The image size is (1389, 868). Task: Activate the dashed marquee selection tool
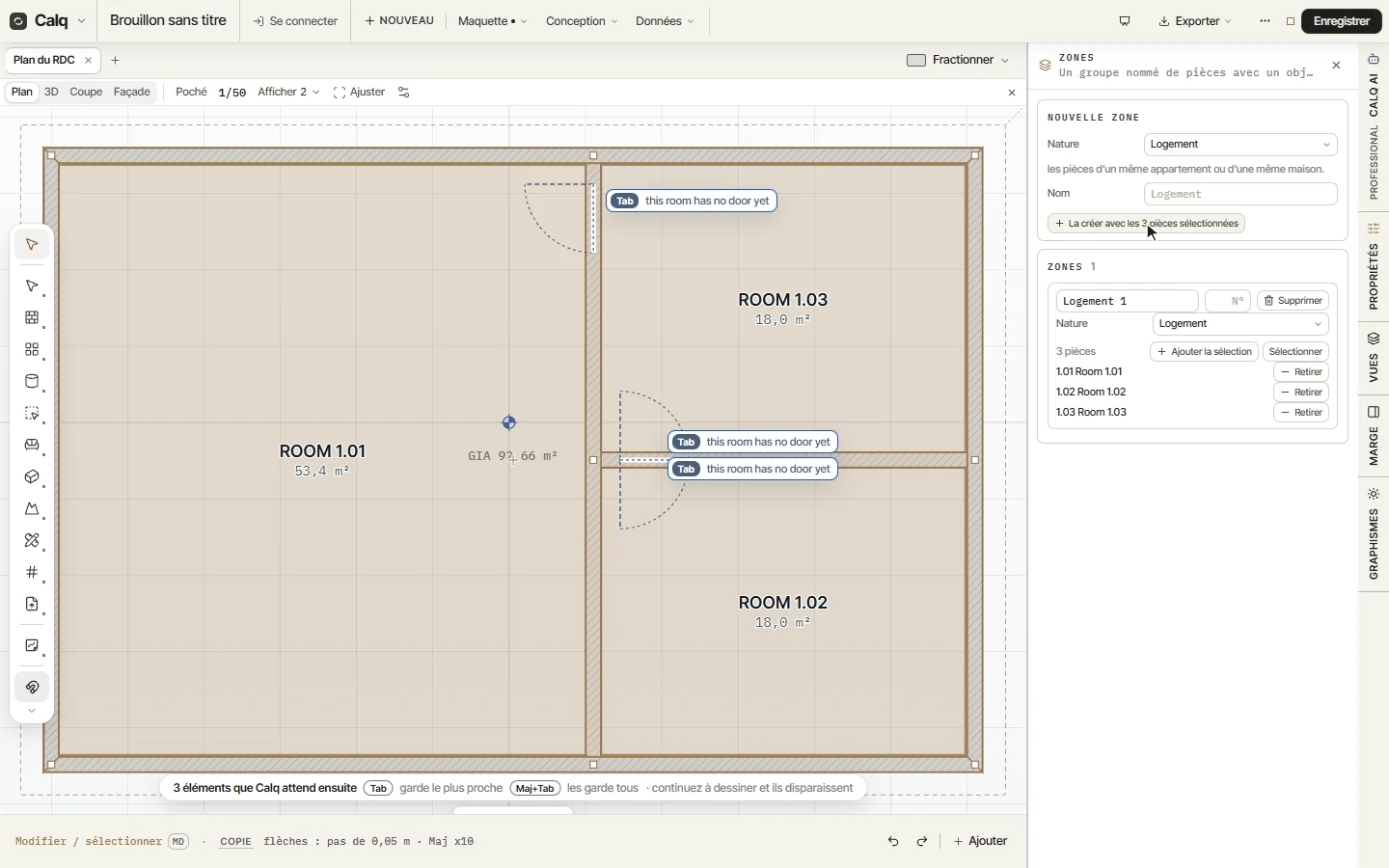[x=32, y=413]
